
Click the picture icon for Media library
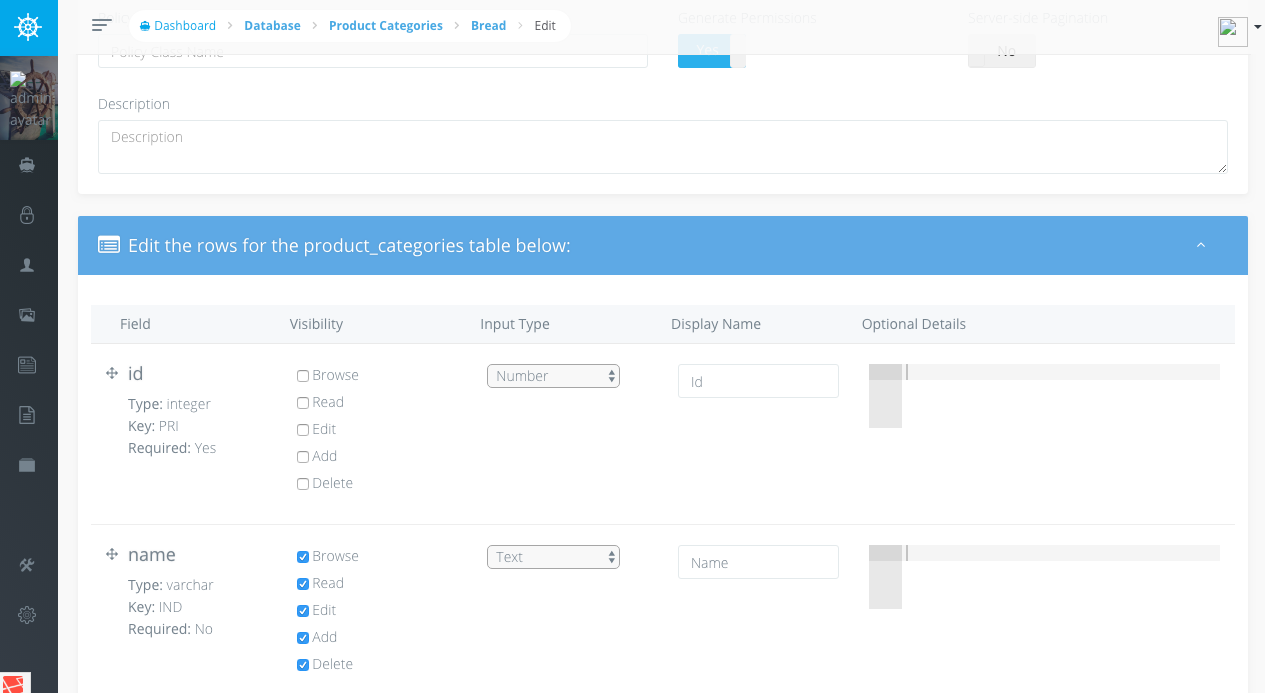(x=27, y=315)
